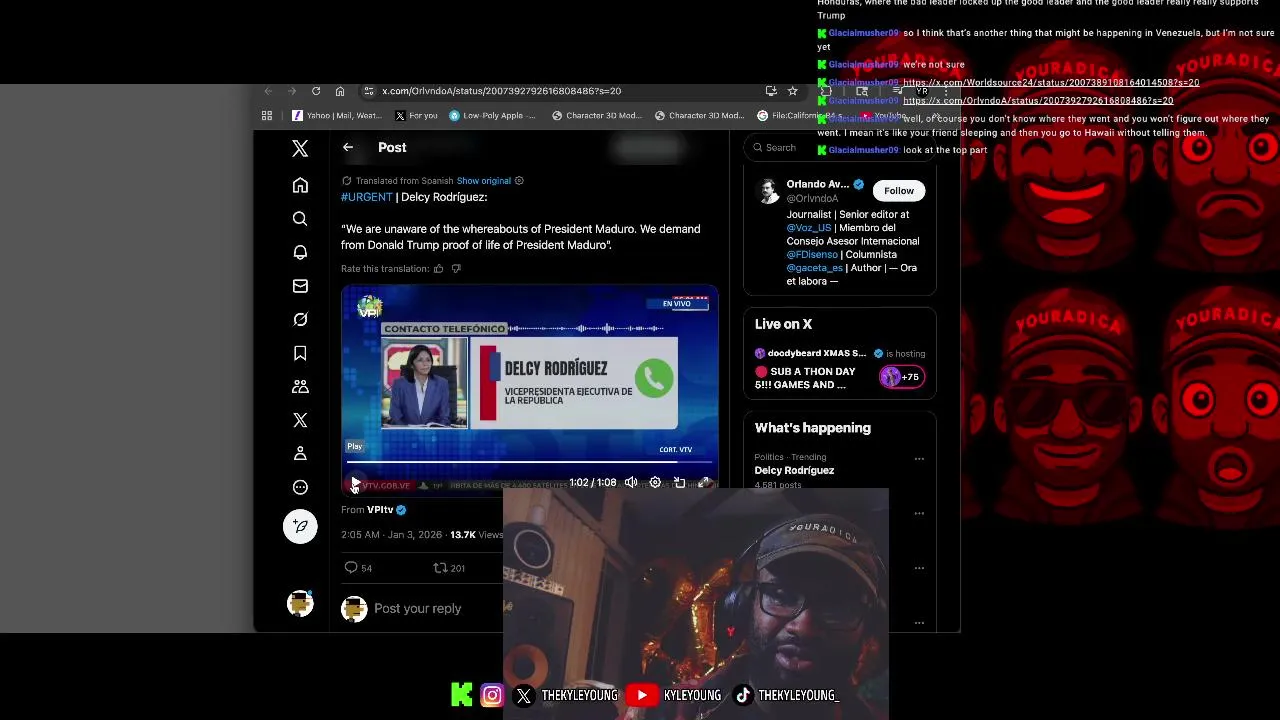Enter fullscreen on the video

click(704, 483)
